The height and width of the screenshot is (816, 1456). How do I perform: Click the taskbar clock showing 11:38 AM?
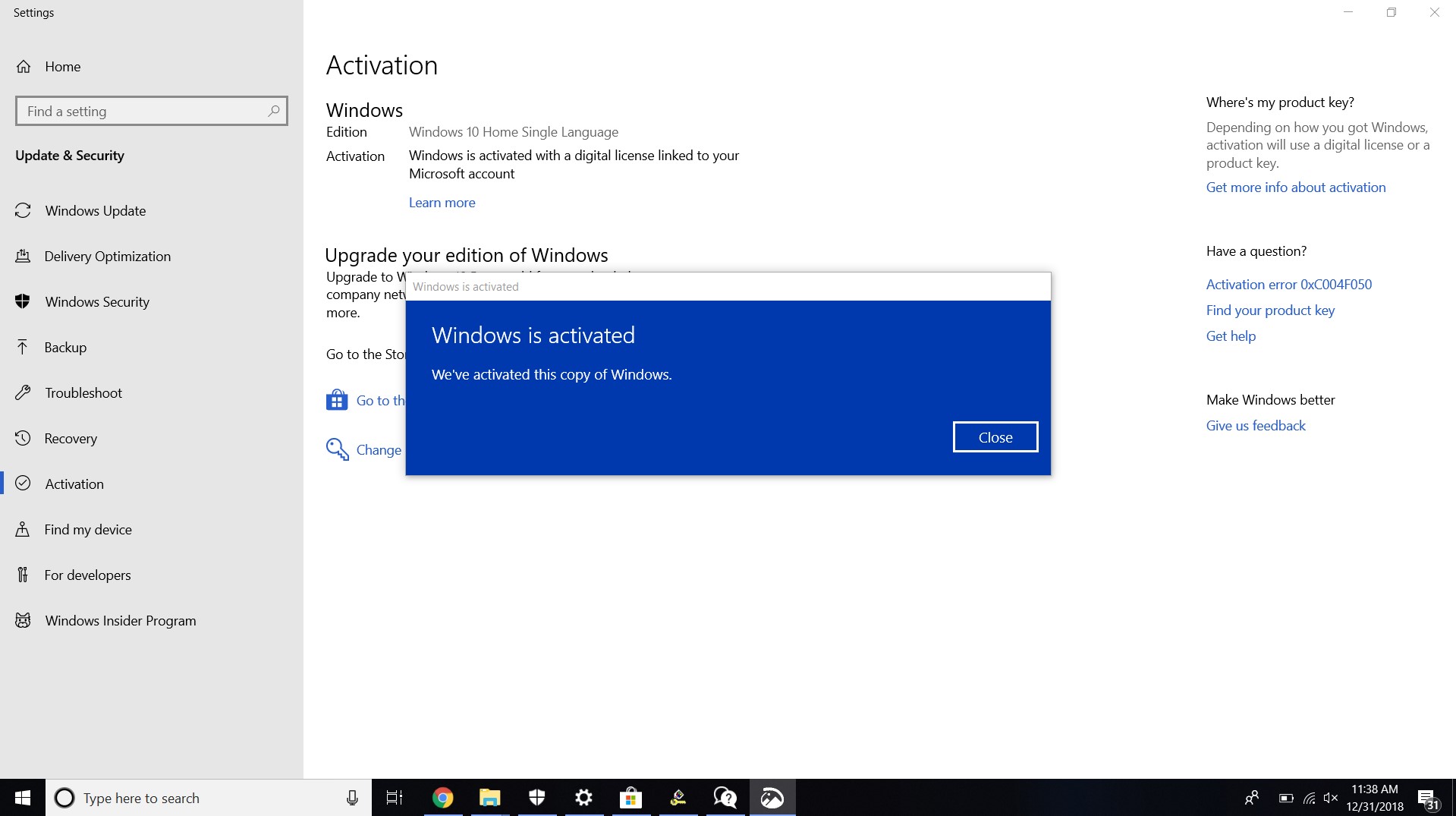click(1375, 798)
